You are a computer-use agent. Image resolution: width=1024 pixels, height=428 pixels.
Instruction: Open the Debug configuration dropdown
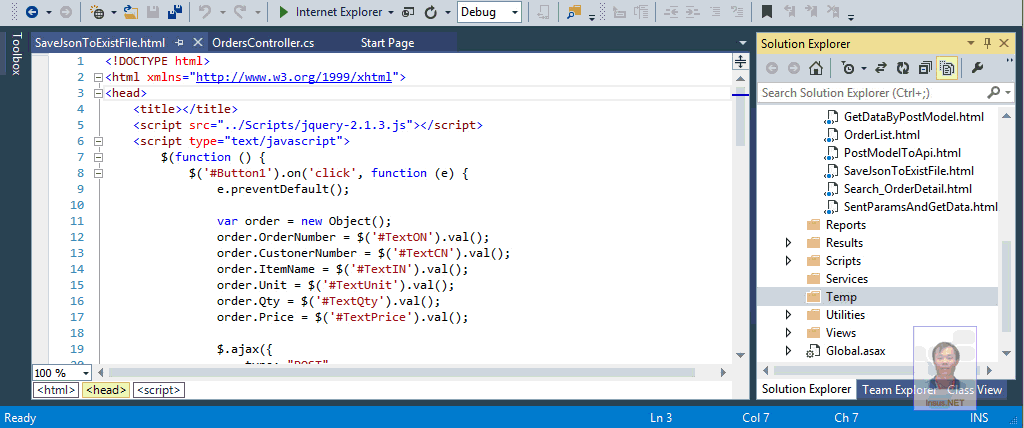[x=515, y=12]
